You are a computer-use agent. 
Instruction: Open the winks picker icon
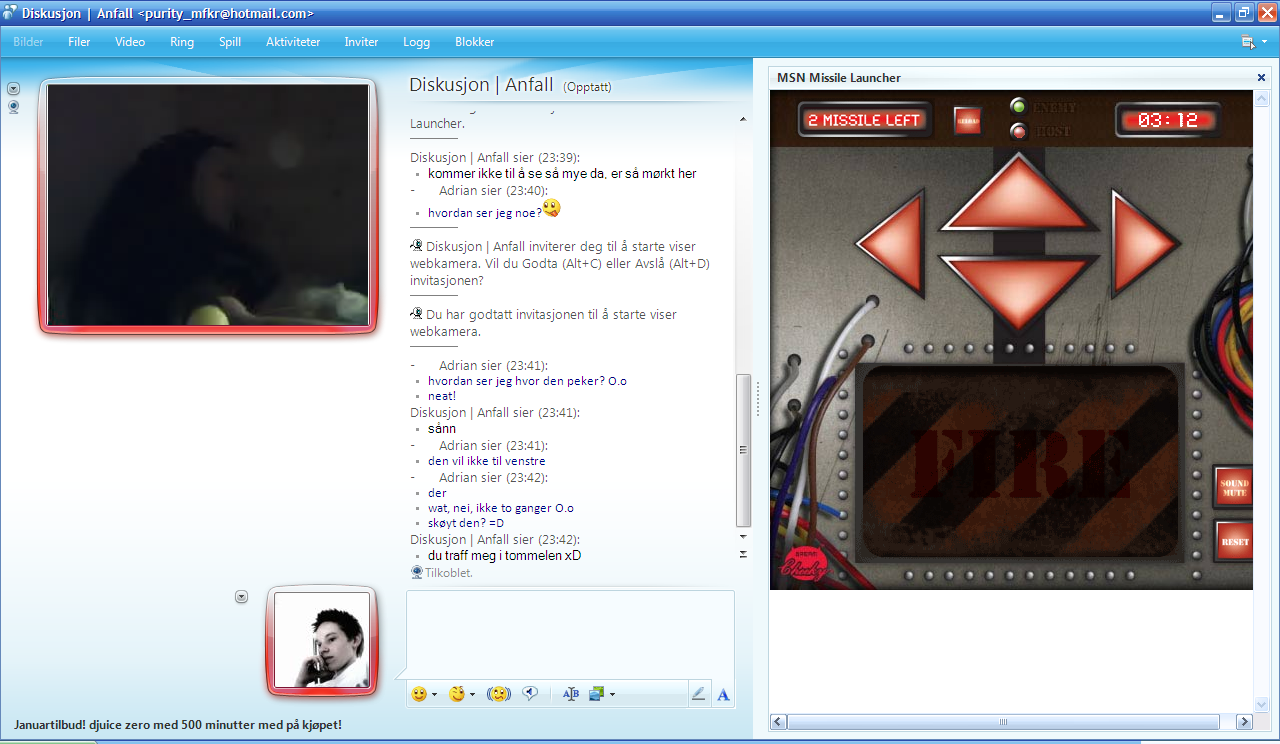[457, 694]
